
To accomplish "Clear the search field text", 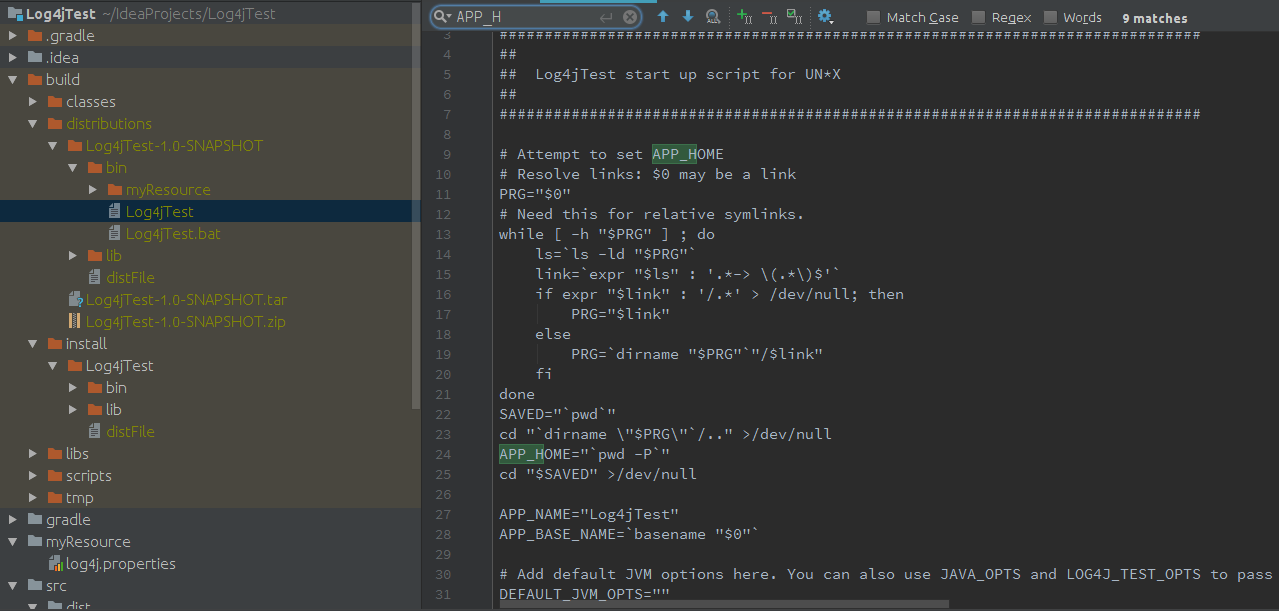I will [x=630, y=17].
